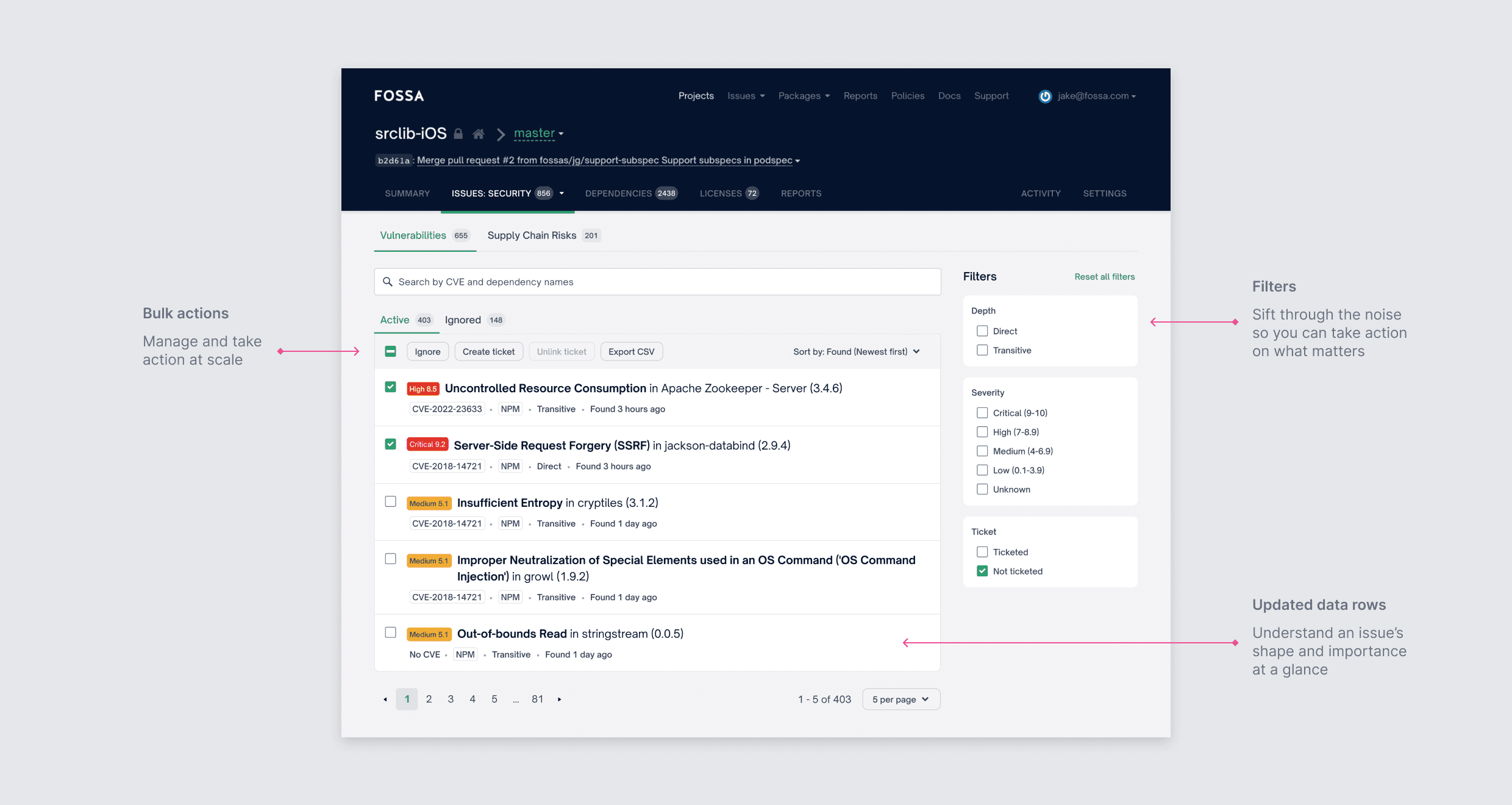
Task: Open Issues: Security tab dropdown arrow
Action: [562, 193]
